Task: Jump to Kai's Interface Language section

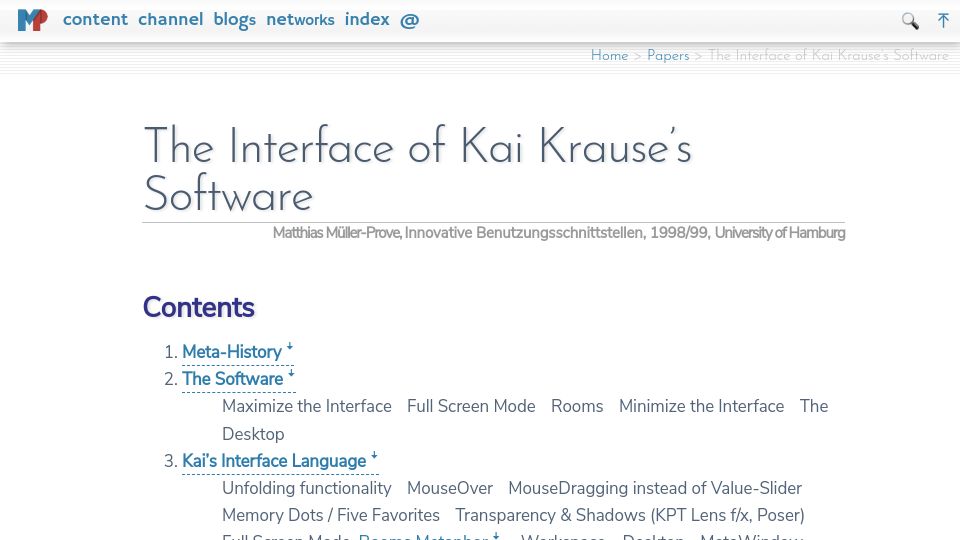Action: pyautogui.click(x=274, y=461)
